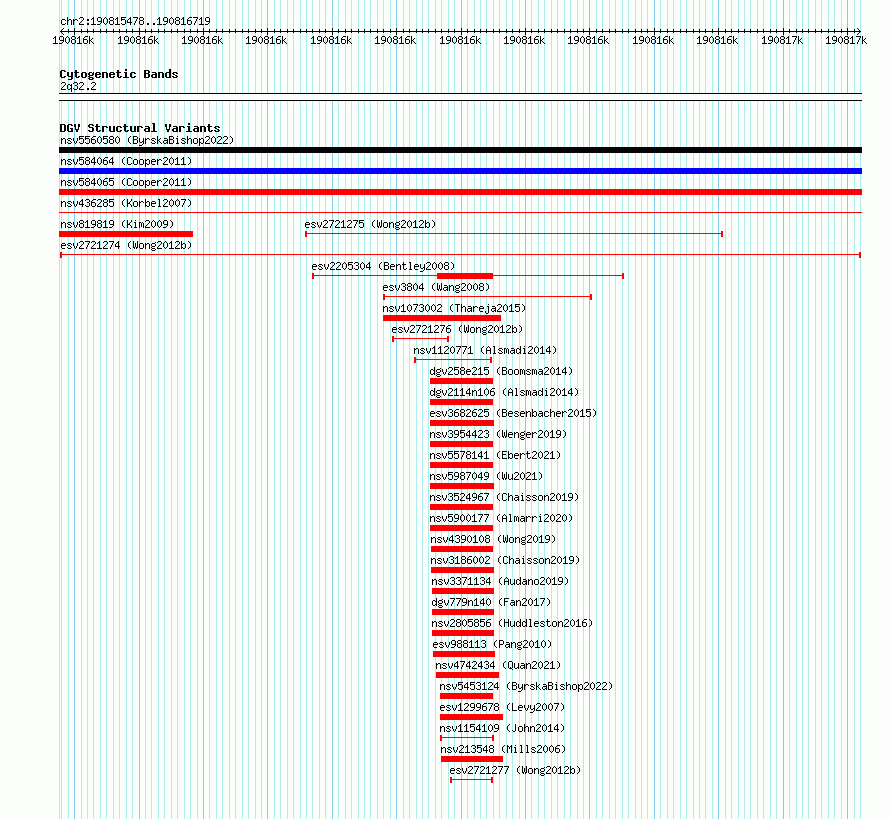Image resolution: width=890 pixels, height=819 pixels.
Task: Select the thick red esv2205304 segment
Action: 465,276
